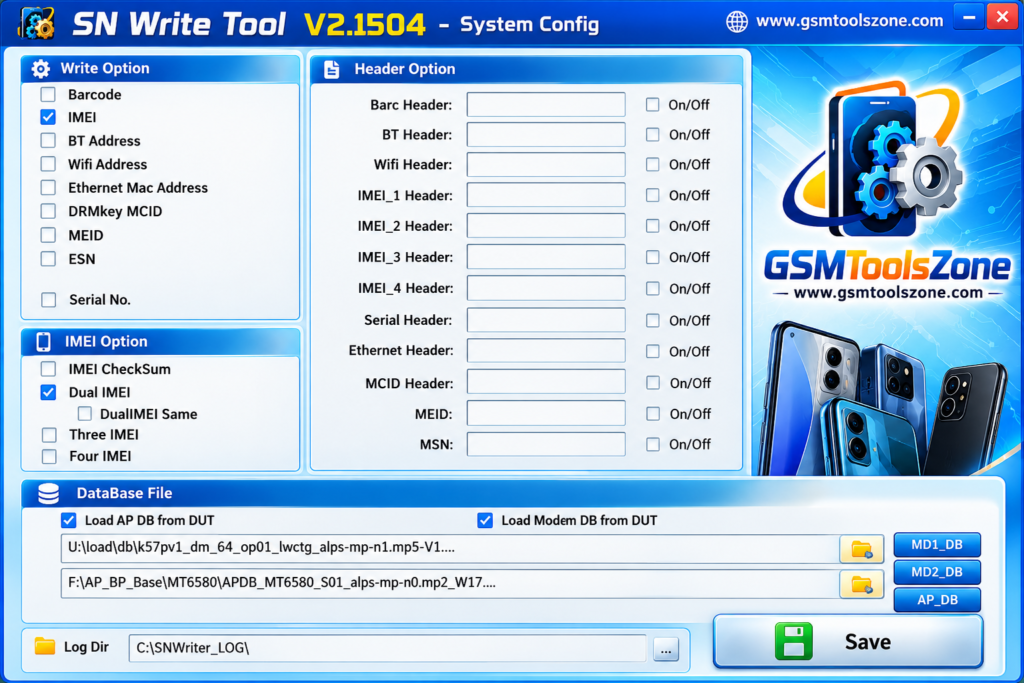The image size is (1024, 683).
Task: Click the MCID Header input field
Action: [546, 383]
